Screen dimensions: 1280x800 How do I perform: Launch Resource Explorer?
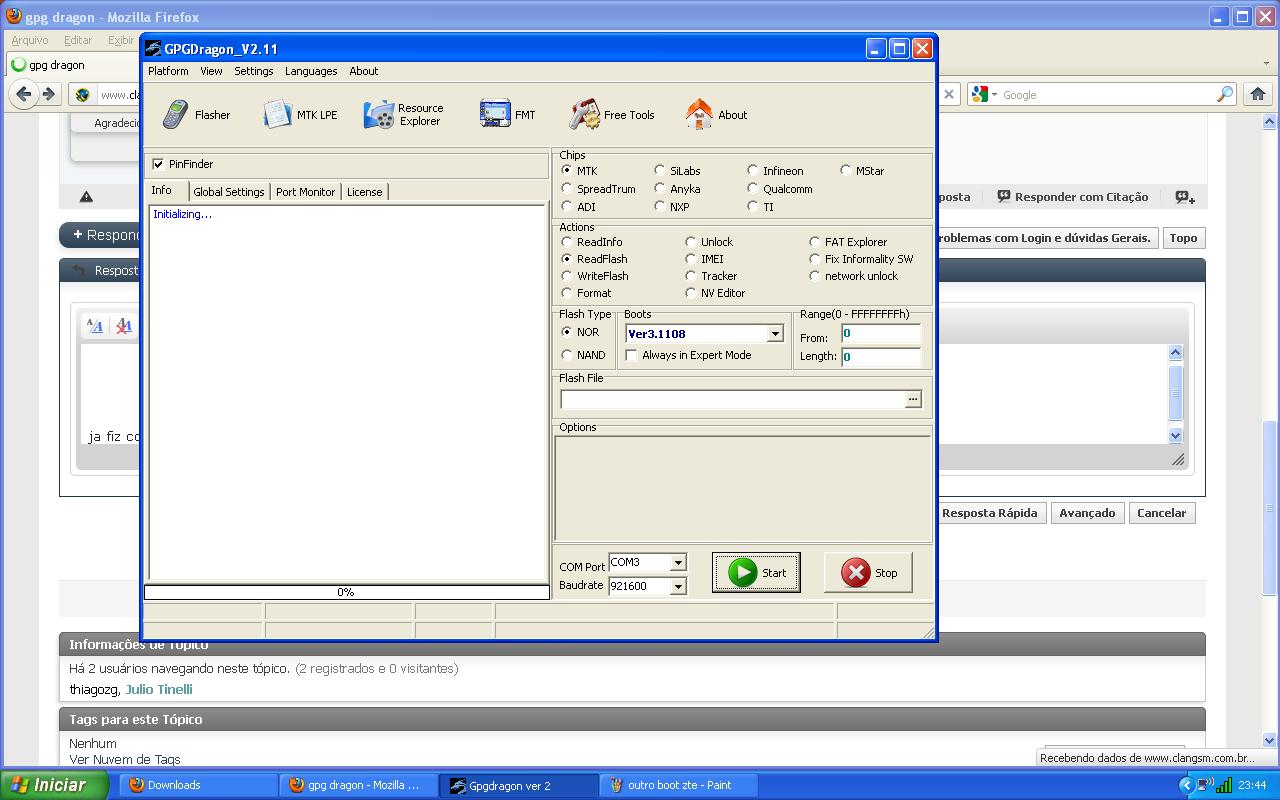pyautogui.click(x=404, y=115)
